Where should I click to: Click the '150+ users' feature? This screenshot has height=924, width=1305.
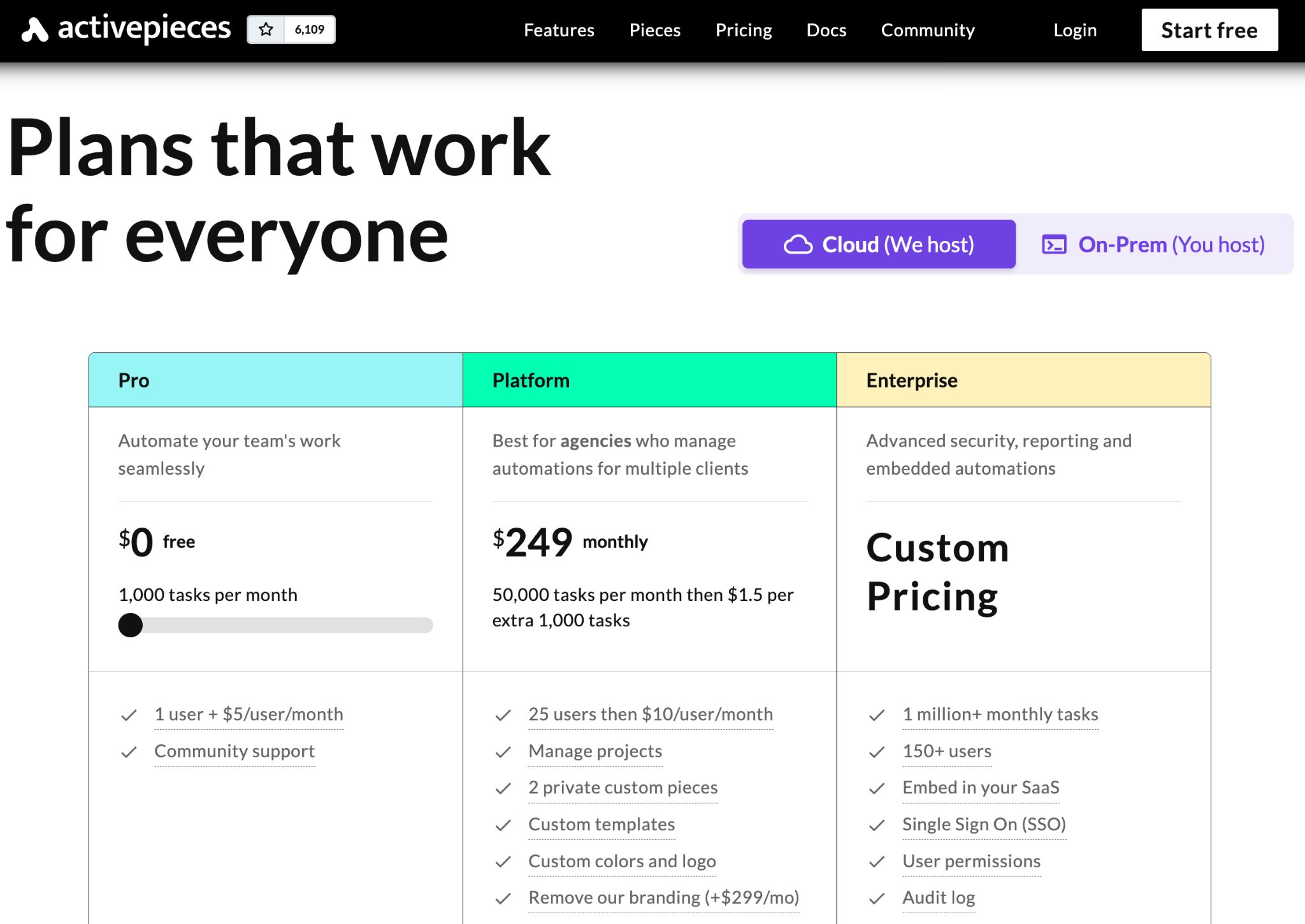(x=947, y=751)
